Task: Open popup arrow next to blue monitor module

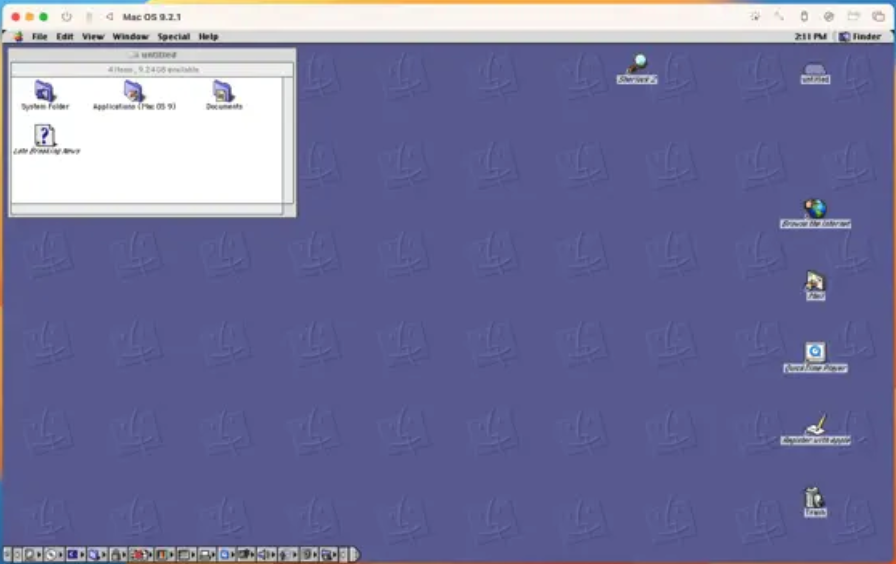Action: (82, 554)
